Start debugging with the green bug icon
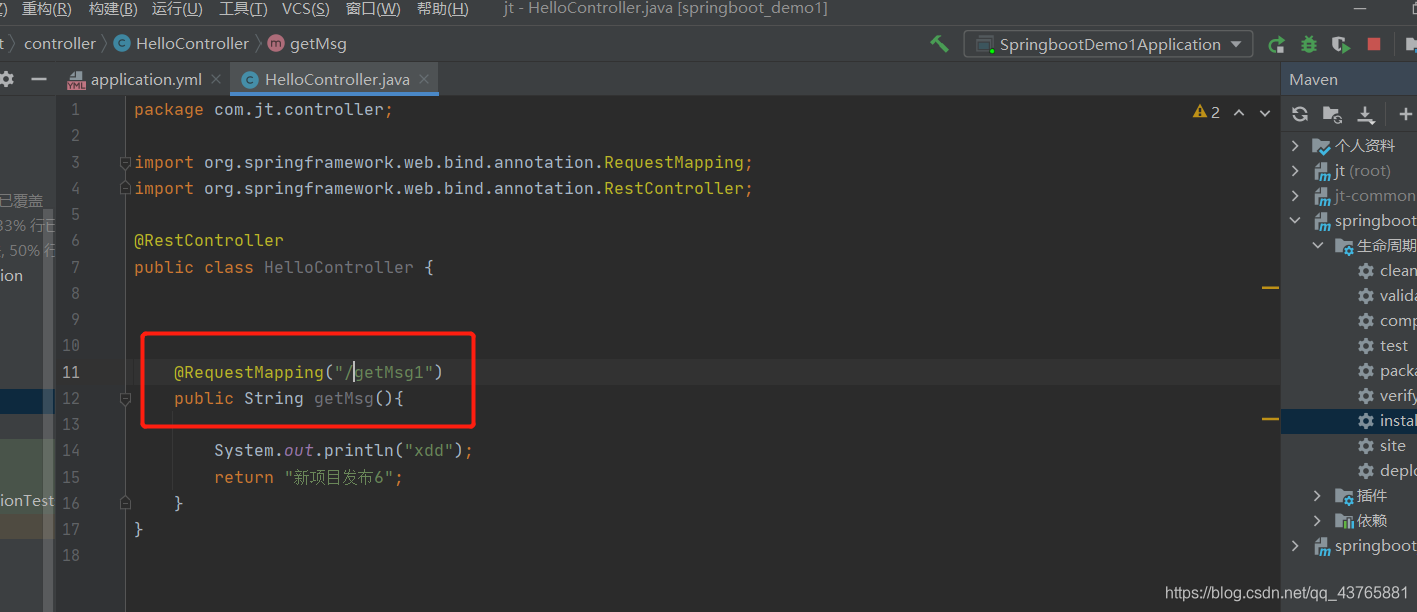This screenshot has width=1417, height=612. coord(1309,44)
